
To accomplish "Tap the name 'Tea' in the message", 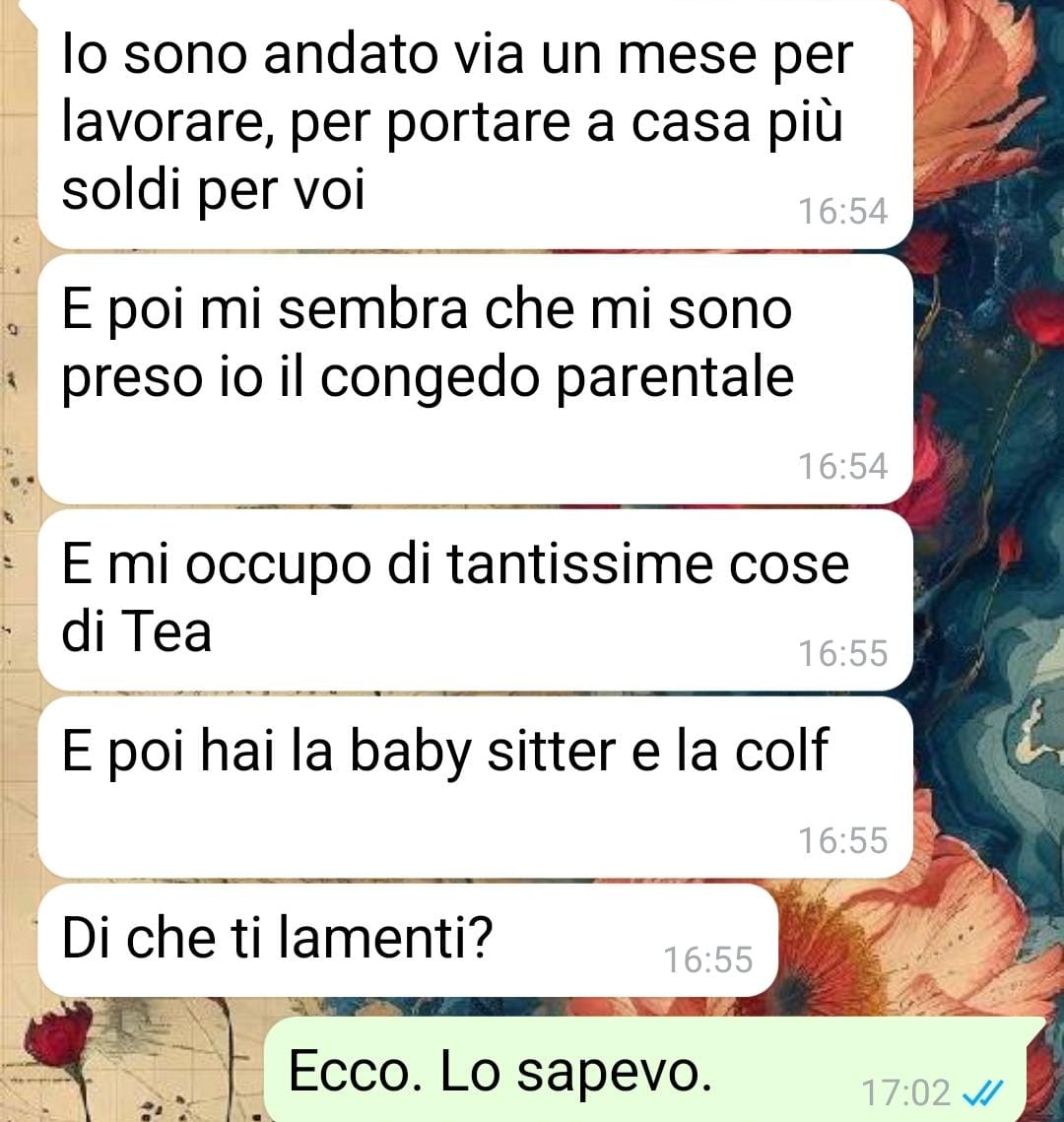I will 166,631.
